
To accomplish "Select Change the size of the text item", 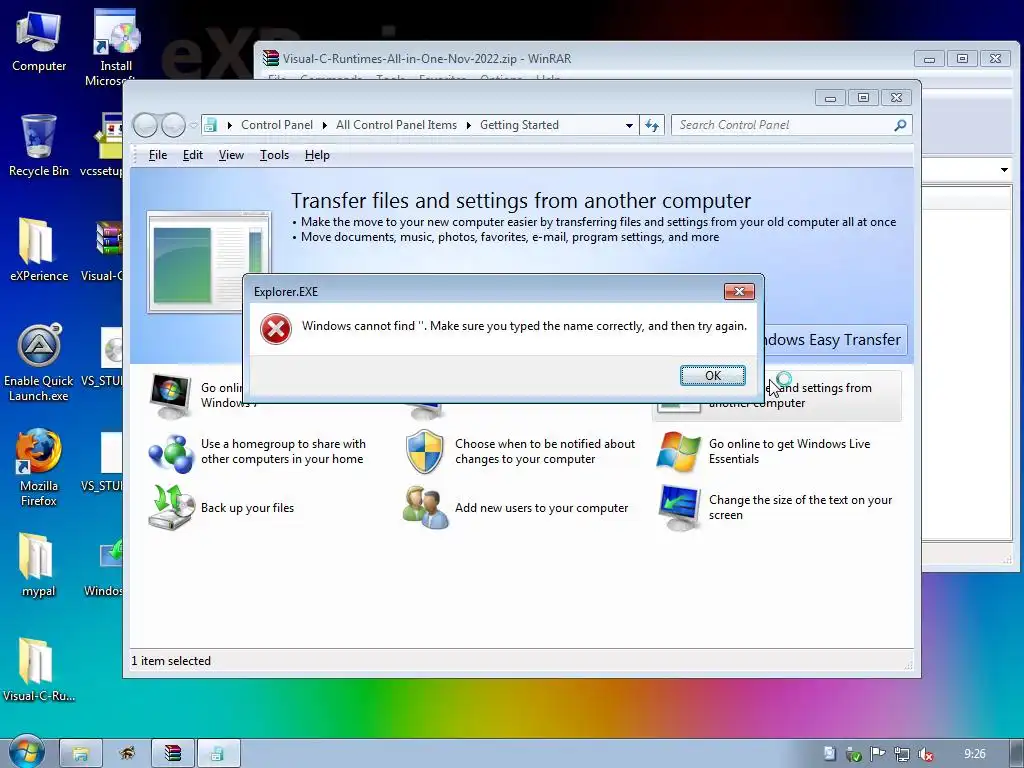I will click(800, 507).
